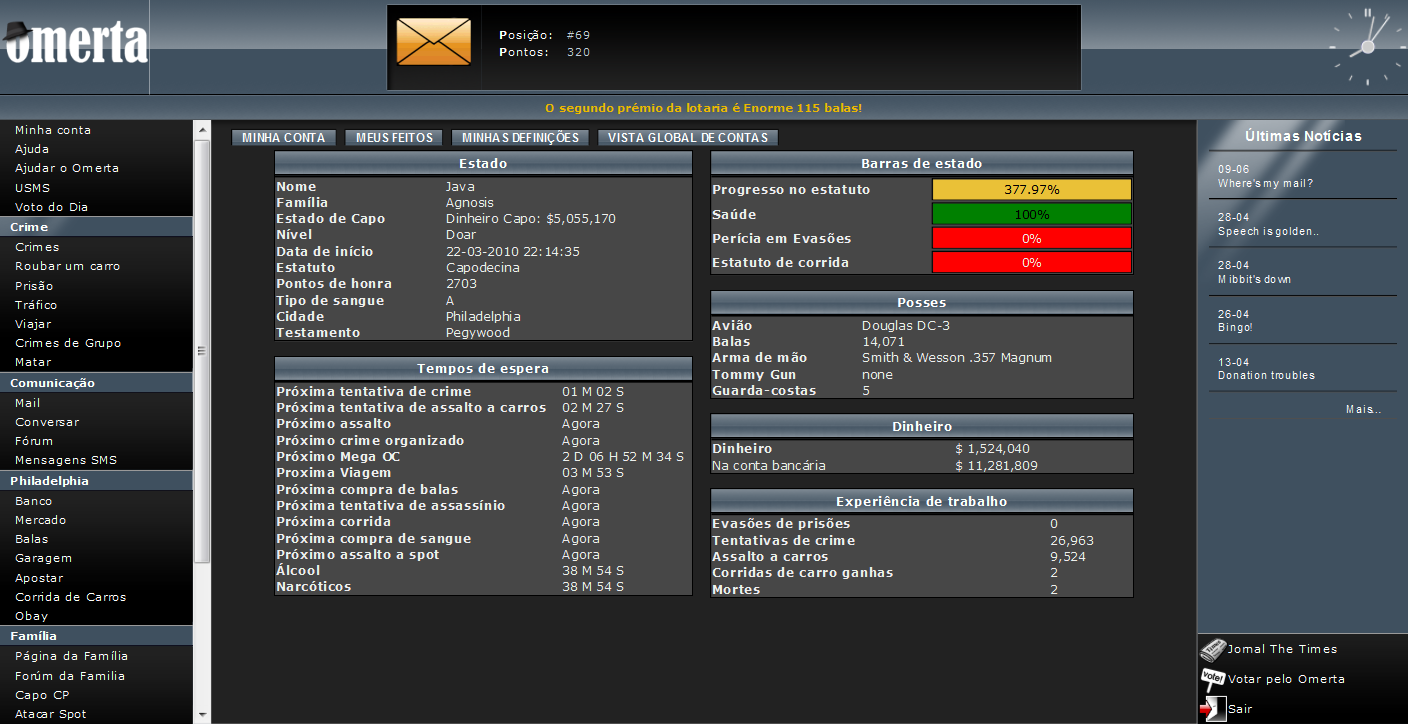Open Mail under Comunicação
1408x724 pixels.
tap(28, 403)
